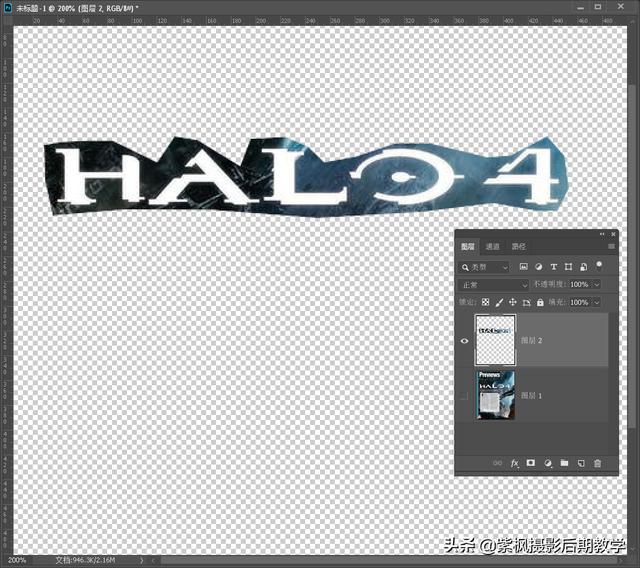Create a new layer group folder
The width and height of the screenshot is (640, 568).
click(x=564, y=463)
